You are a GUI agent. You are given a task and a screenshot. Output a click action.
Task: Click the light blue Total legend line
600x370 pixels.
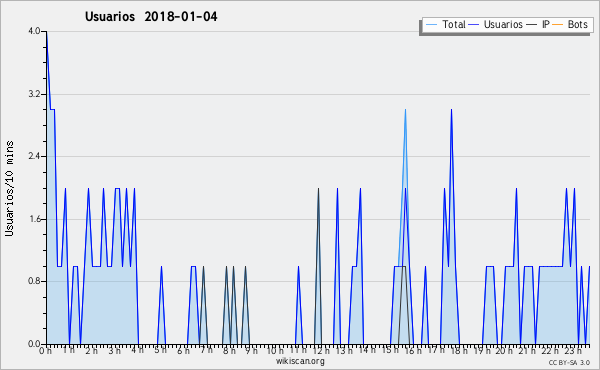tap(431, 25)
